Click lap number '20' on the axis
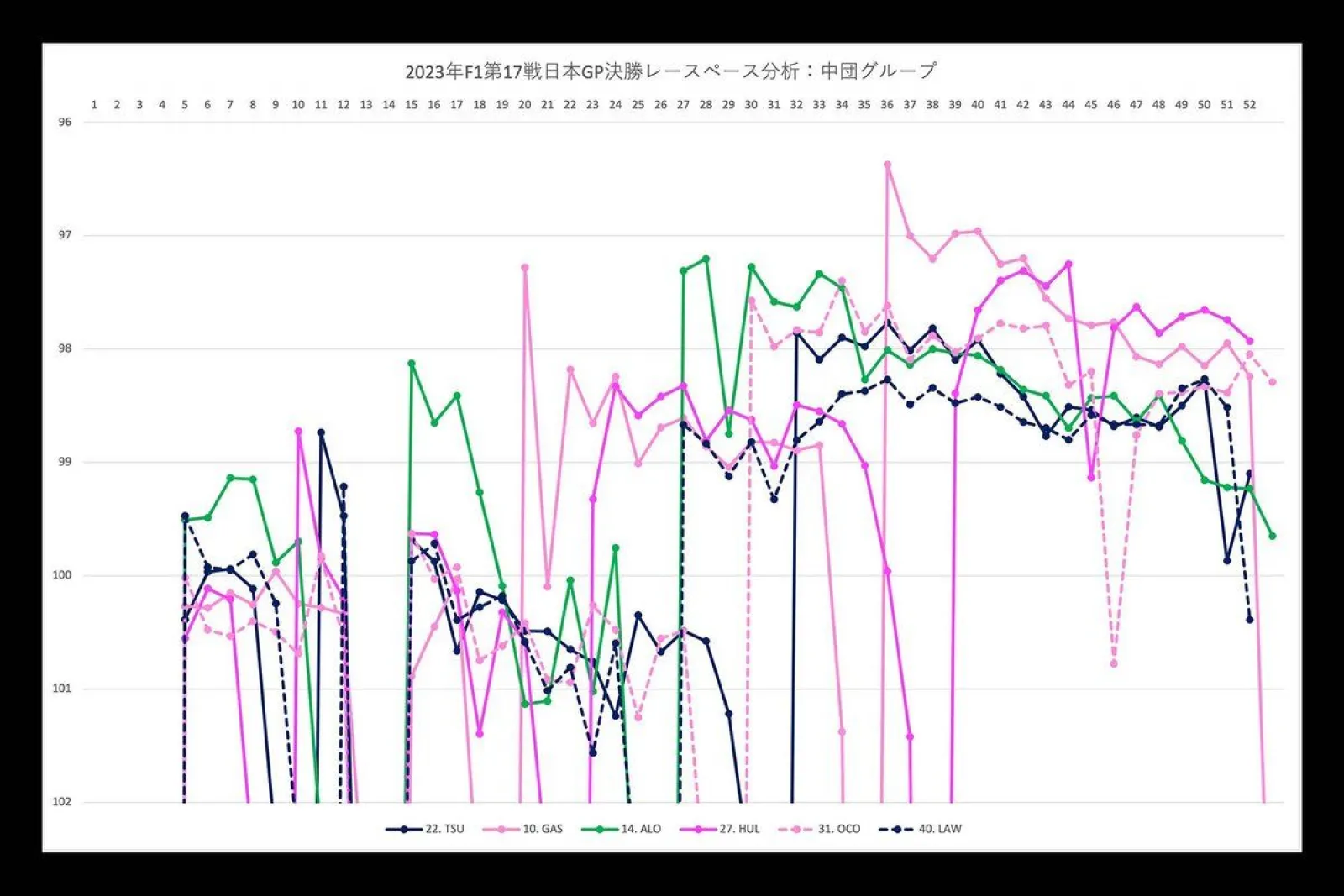1344x896 pixels. click(x=525, y=105)
